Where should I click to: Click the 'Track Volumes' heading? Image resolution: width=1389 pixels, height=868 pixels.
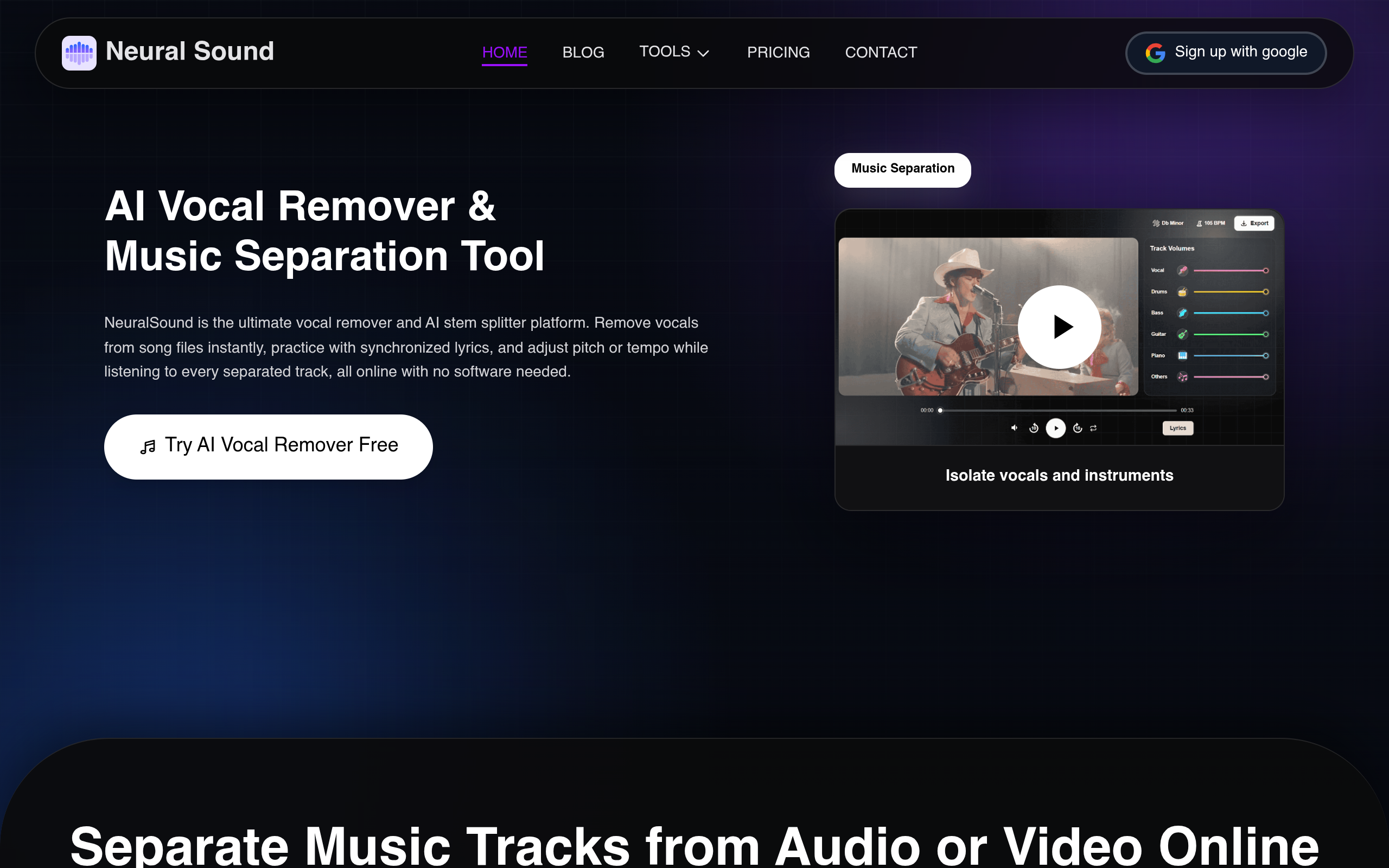[1172, 248]
